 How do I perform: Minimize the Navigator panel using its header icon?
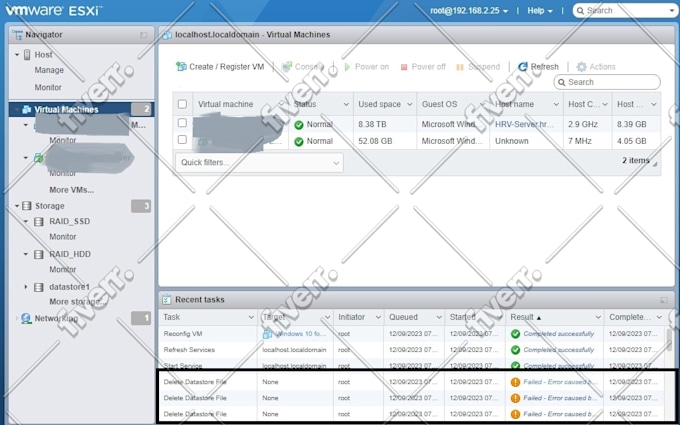pyautogui.click(x=144, y=35)
